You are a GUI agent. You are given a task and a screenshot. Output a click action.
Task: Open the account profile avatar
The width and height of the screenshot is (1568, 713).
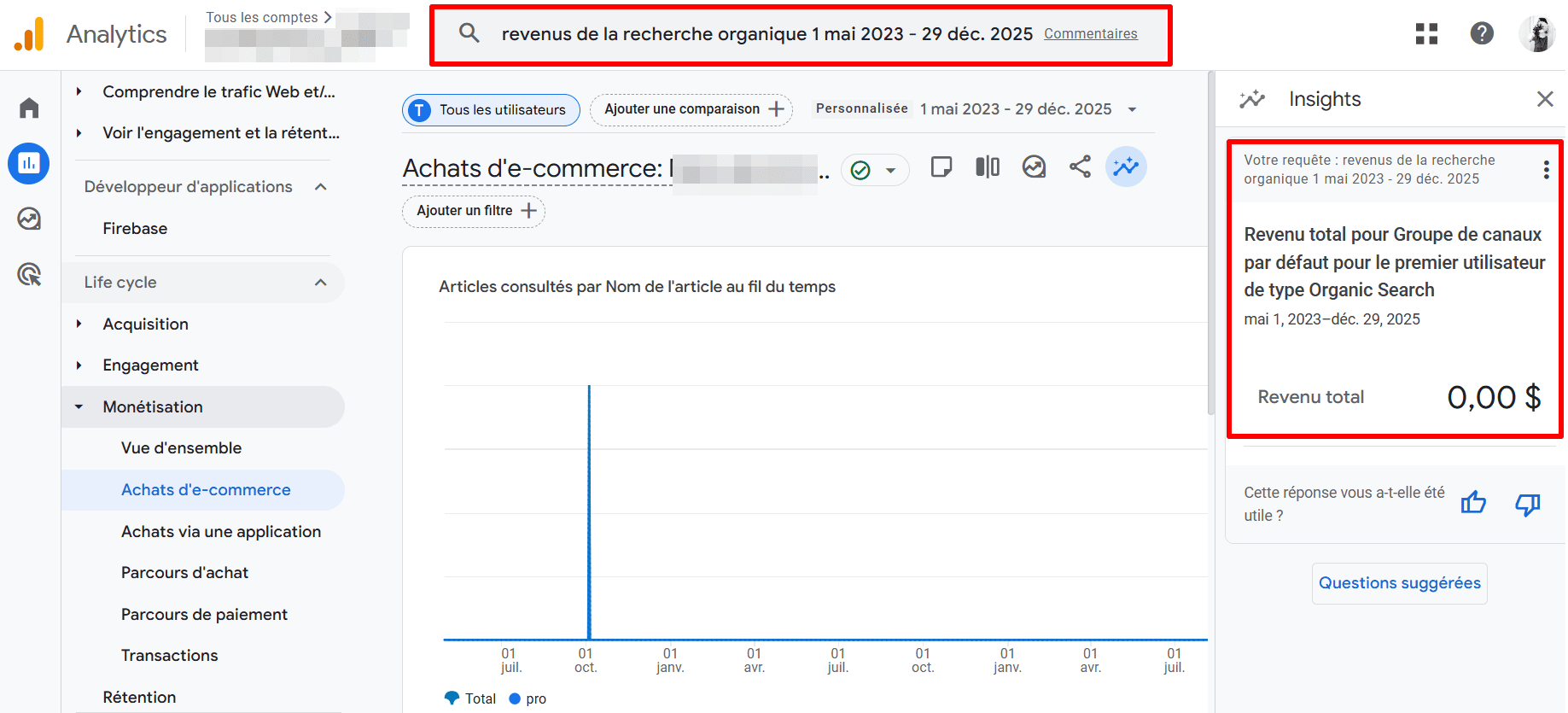click(x=1536, y=33)
